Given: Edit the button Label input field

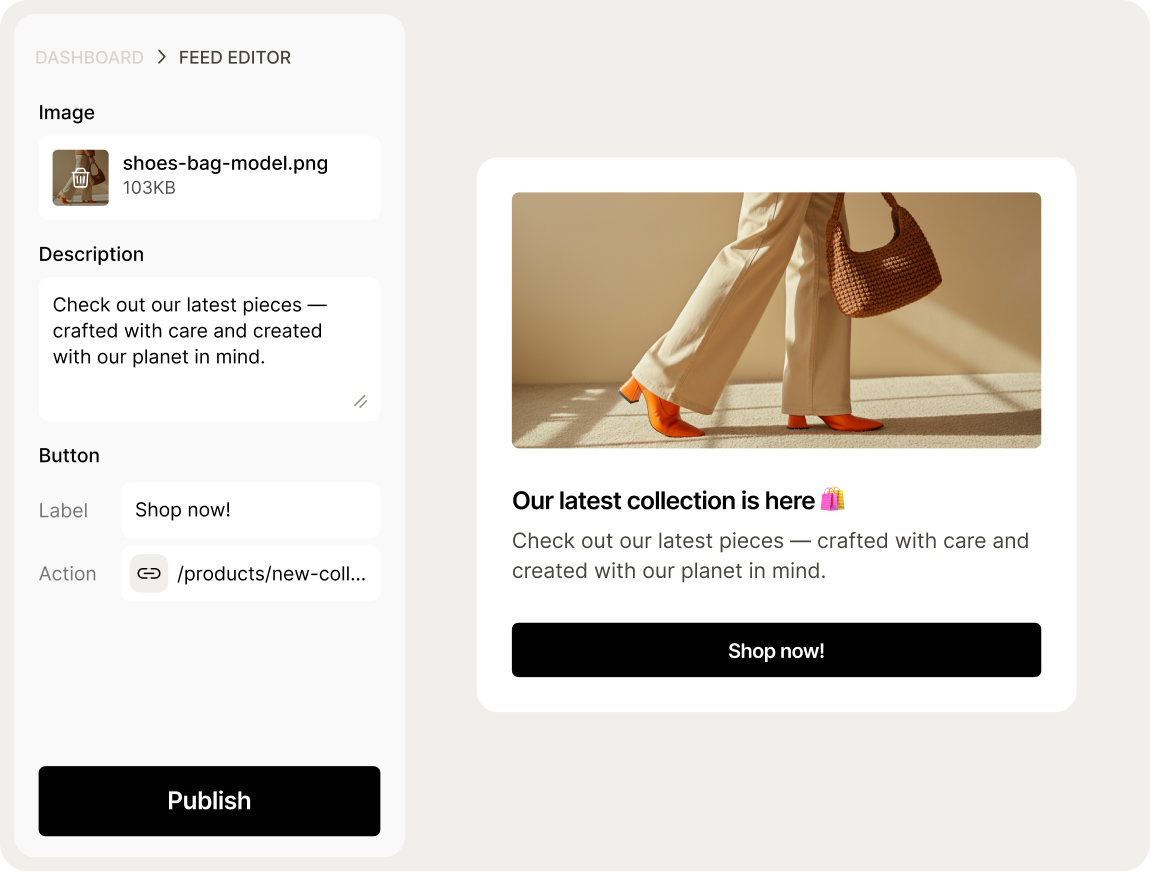Looking at the screenshot, I should coord(250,510).
